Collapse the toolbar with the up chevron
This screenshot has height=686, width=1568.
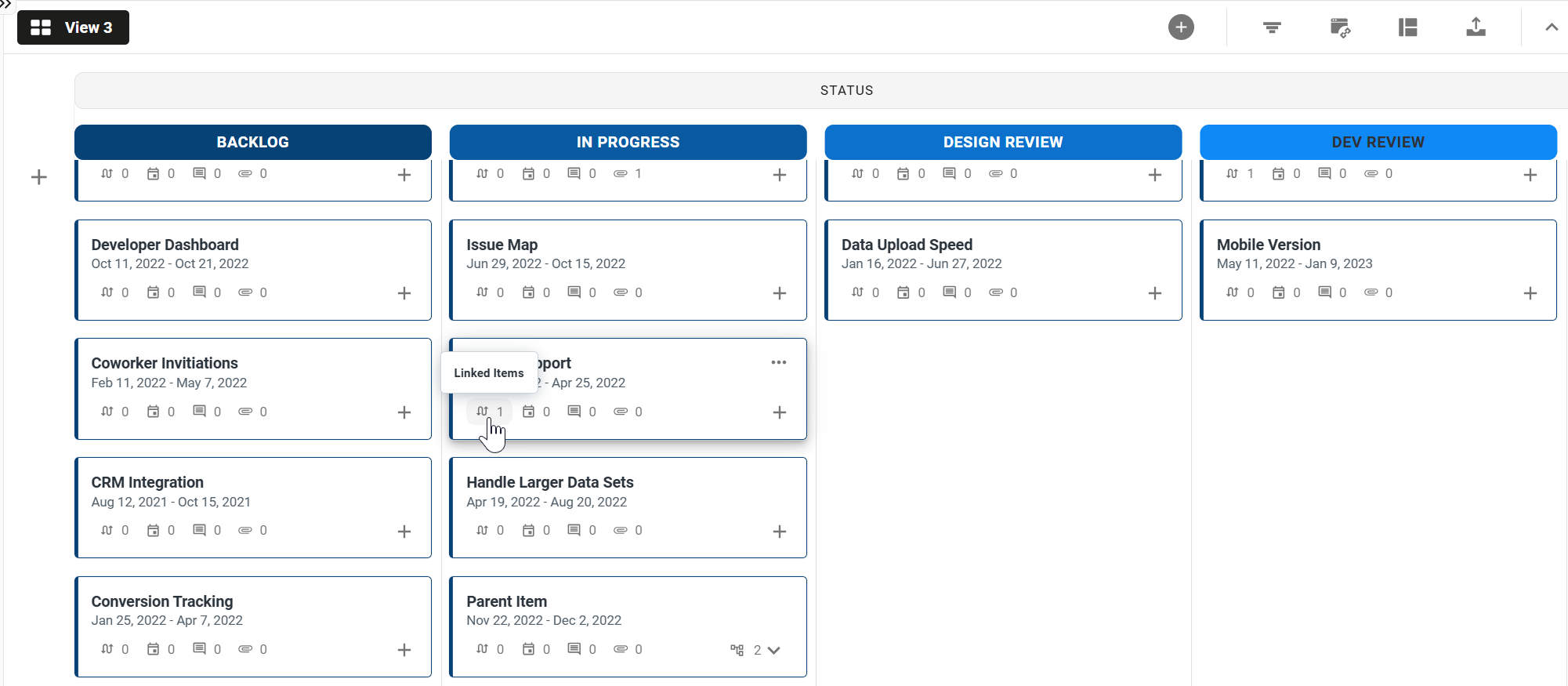click(x=1551, y=27)
